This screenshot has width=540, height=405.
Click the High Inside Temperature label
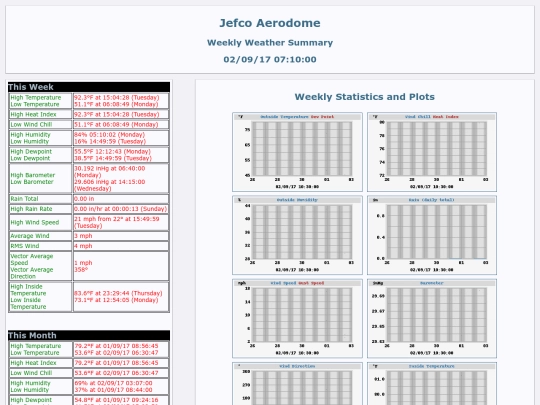pyautogui.click(x=28, y=290)
